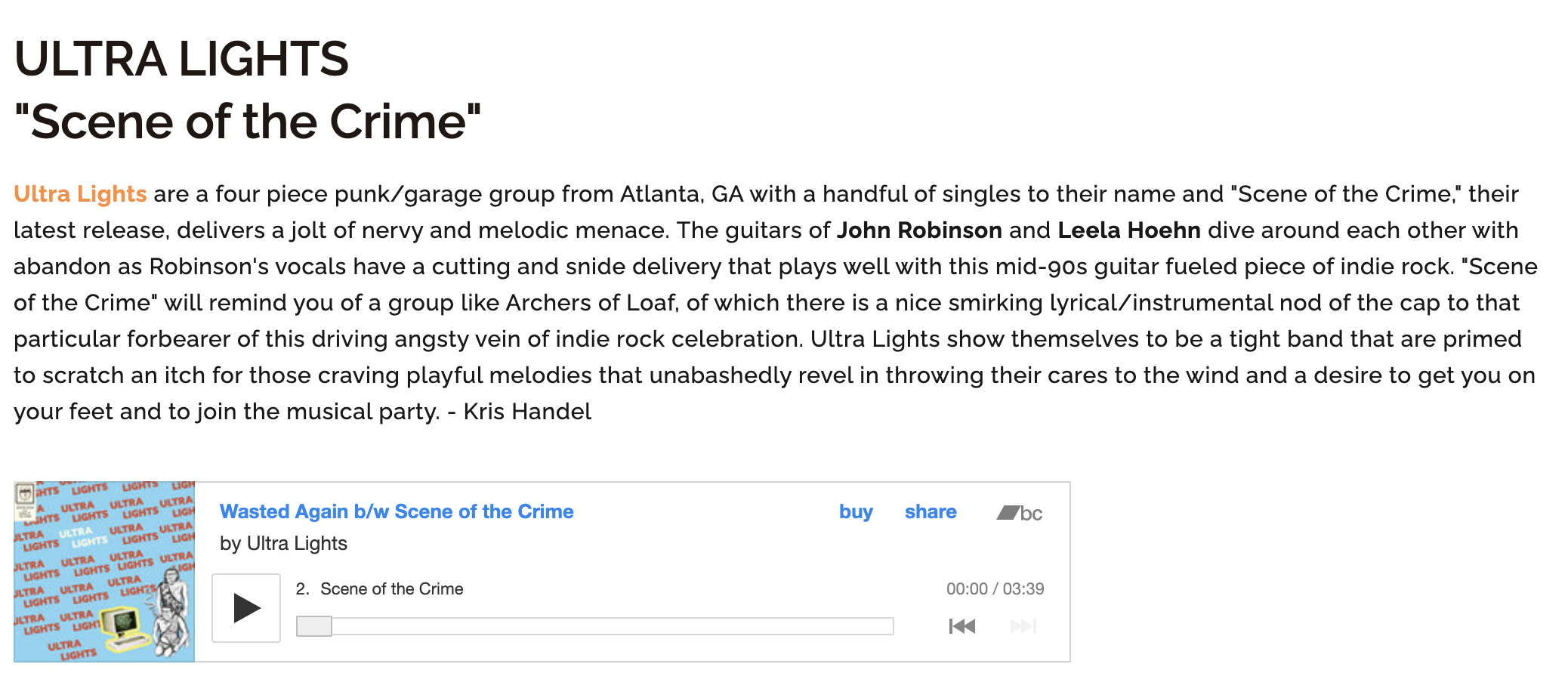The height and width of the screenshot is (698, 1568).
Task: Click the 00:00 / 03:39 time display
Action: (995, 589)
